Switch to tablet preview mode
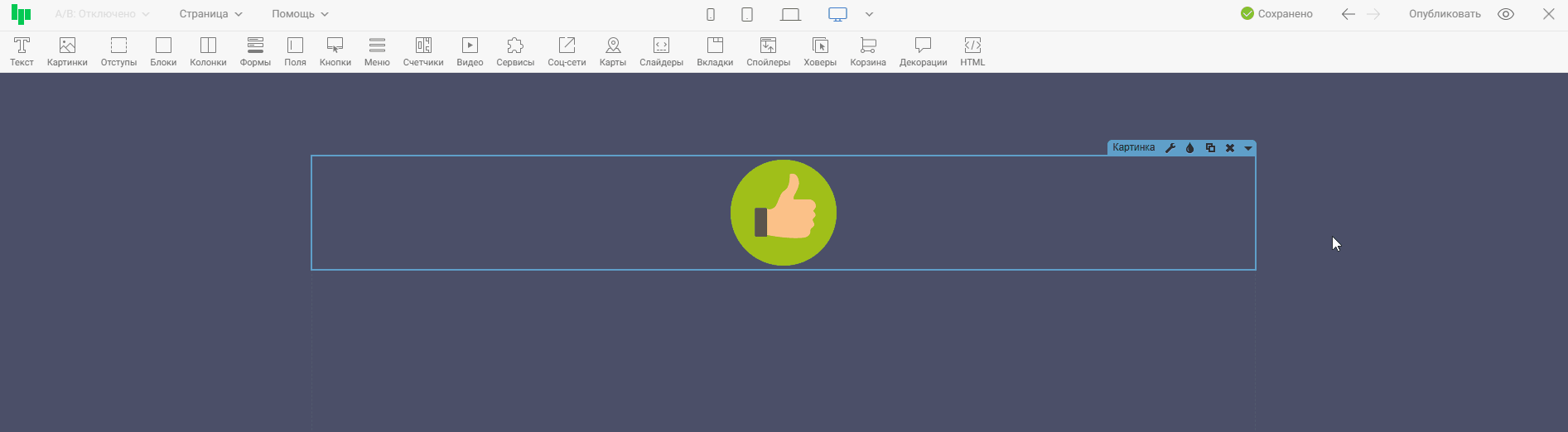Screen dimensions: 1568x432 tap(747, 14)
